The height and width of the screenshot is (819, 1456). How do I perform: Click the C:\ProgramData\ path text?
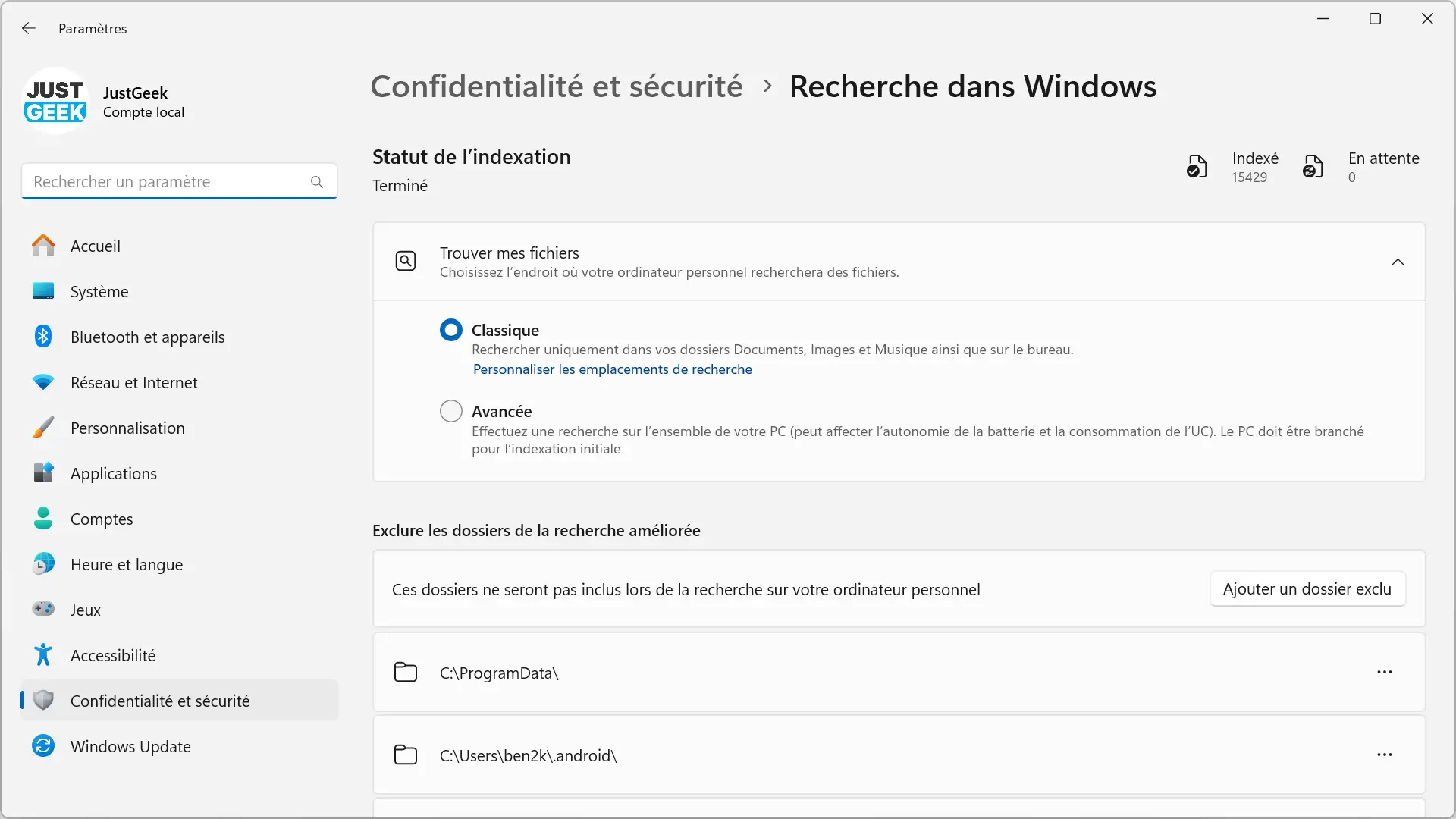coord(499,673)
